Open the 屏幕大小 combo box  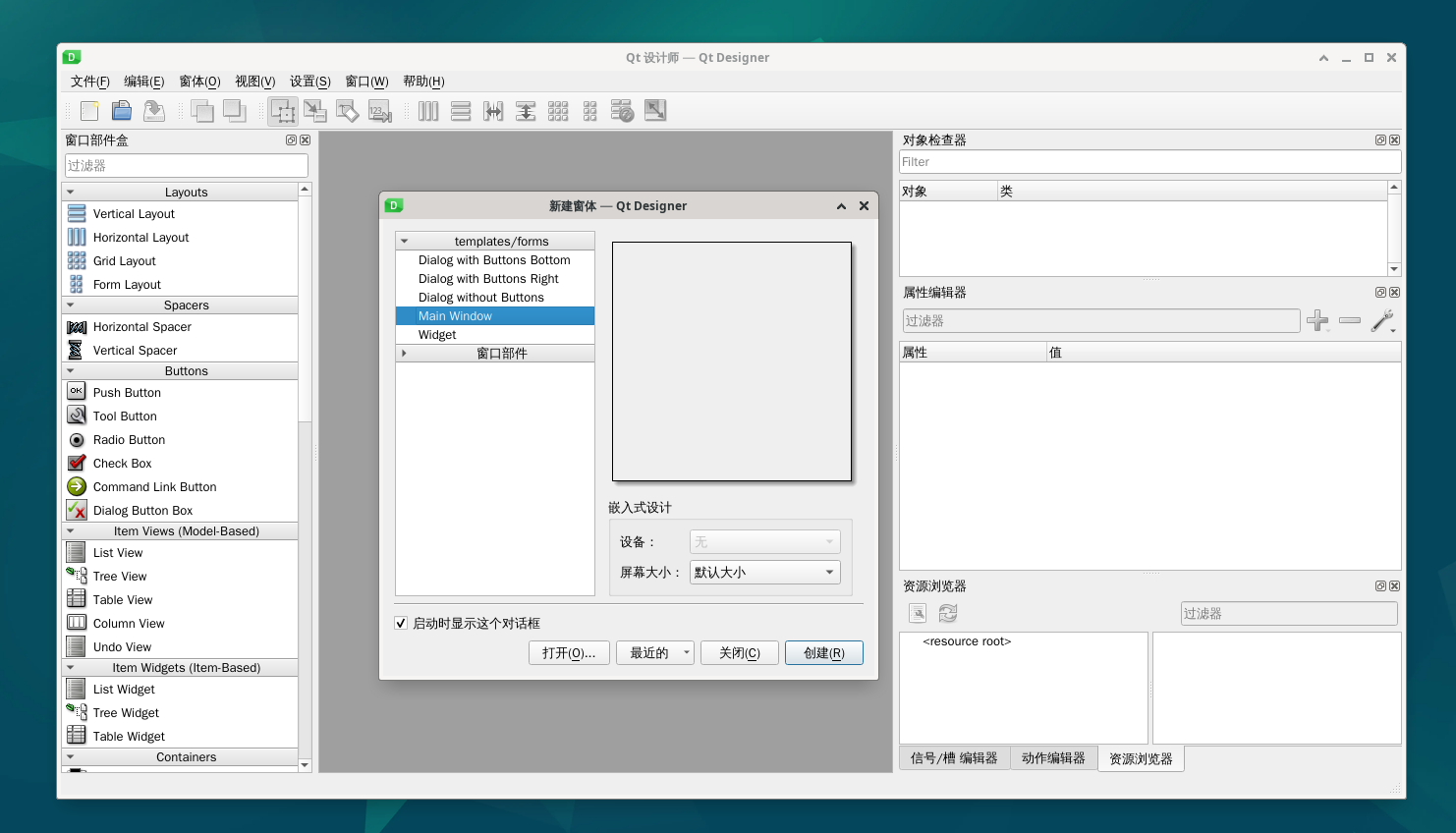click(764, 573)
